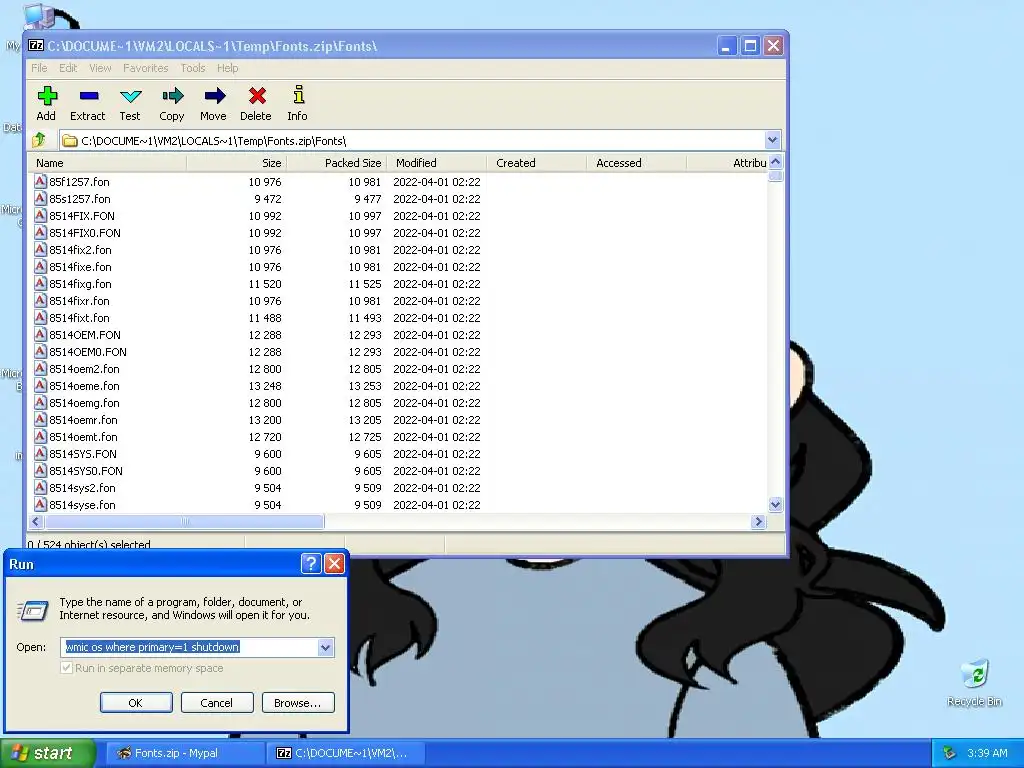Open the Edit menu
Screen dimensions: 1024x768
[x=68, y=68]
